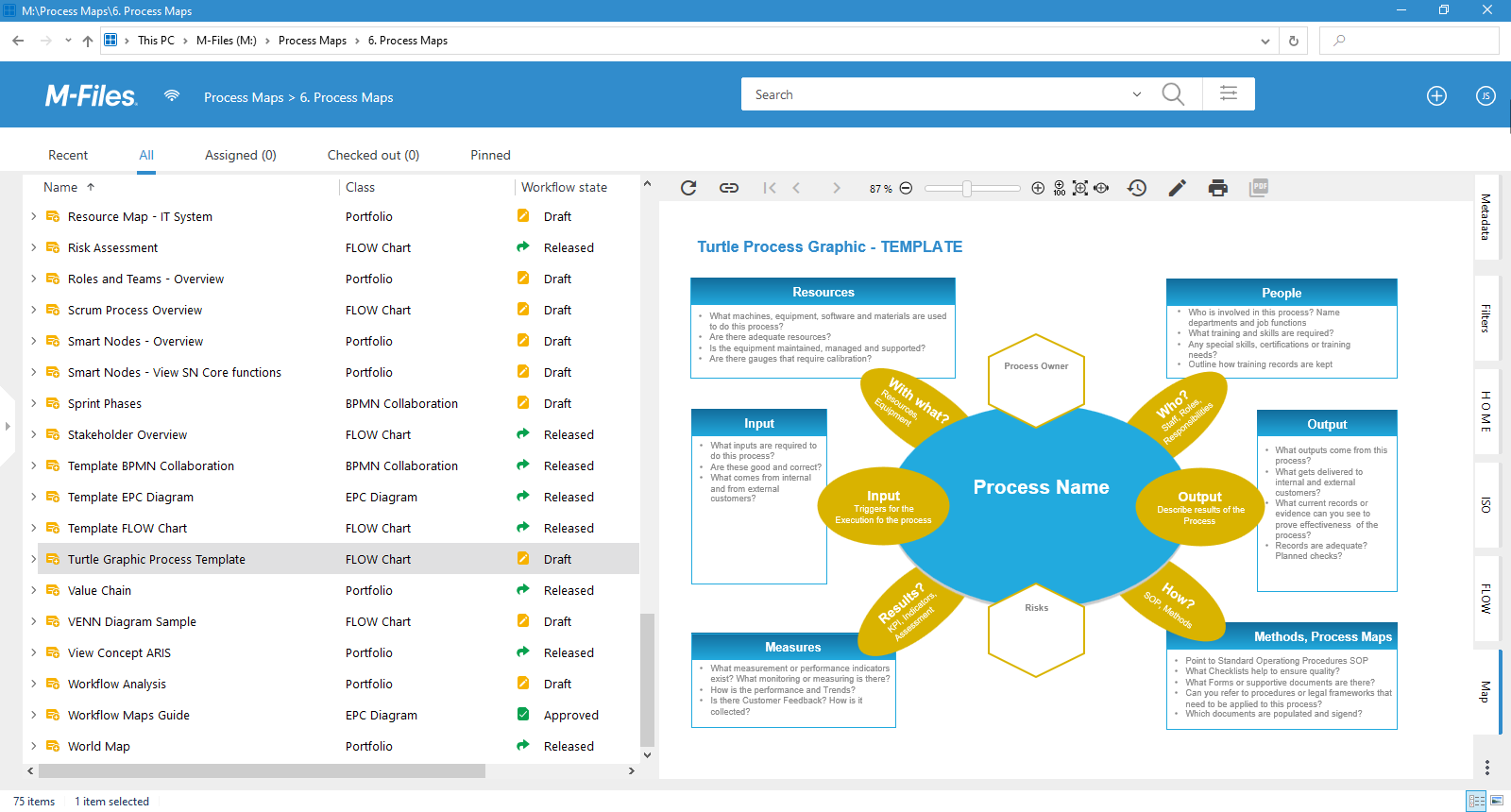Click the create new plus icon in header

[x=1436, y=95]
